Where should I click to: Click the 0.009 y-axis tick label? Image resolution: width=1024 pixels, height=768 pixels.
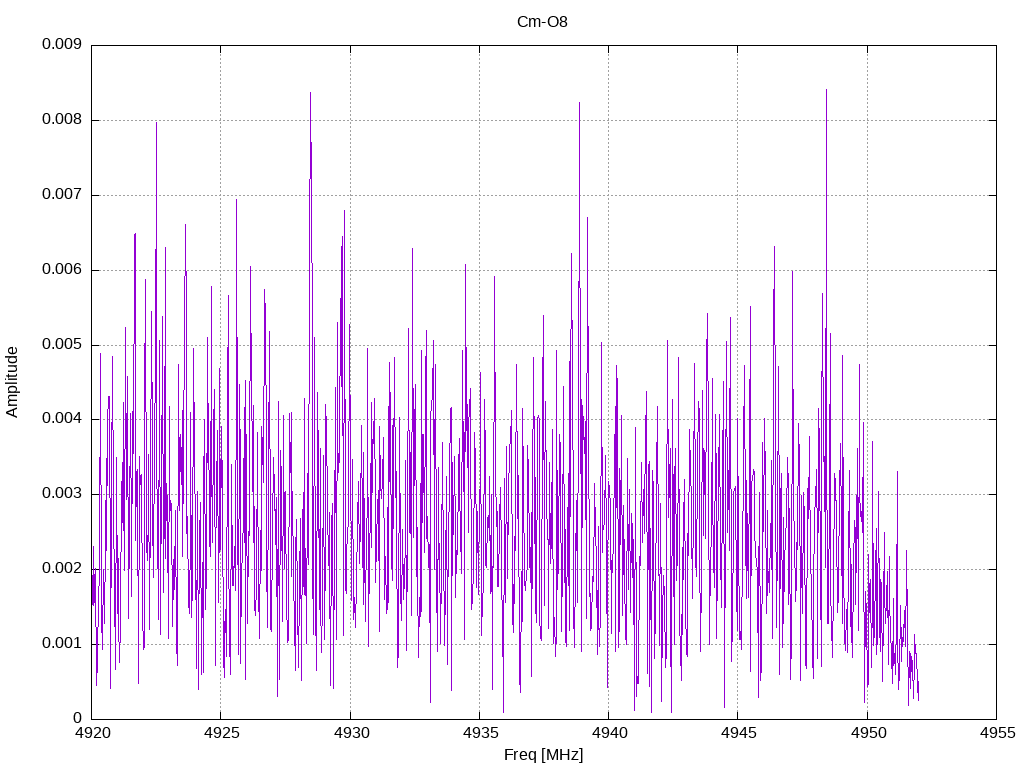[61, 44]
